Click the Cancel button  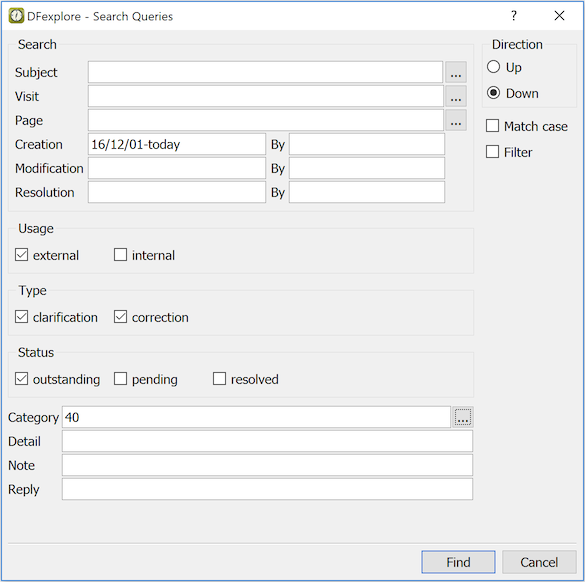[x=539, y=562]
